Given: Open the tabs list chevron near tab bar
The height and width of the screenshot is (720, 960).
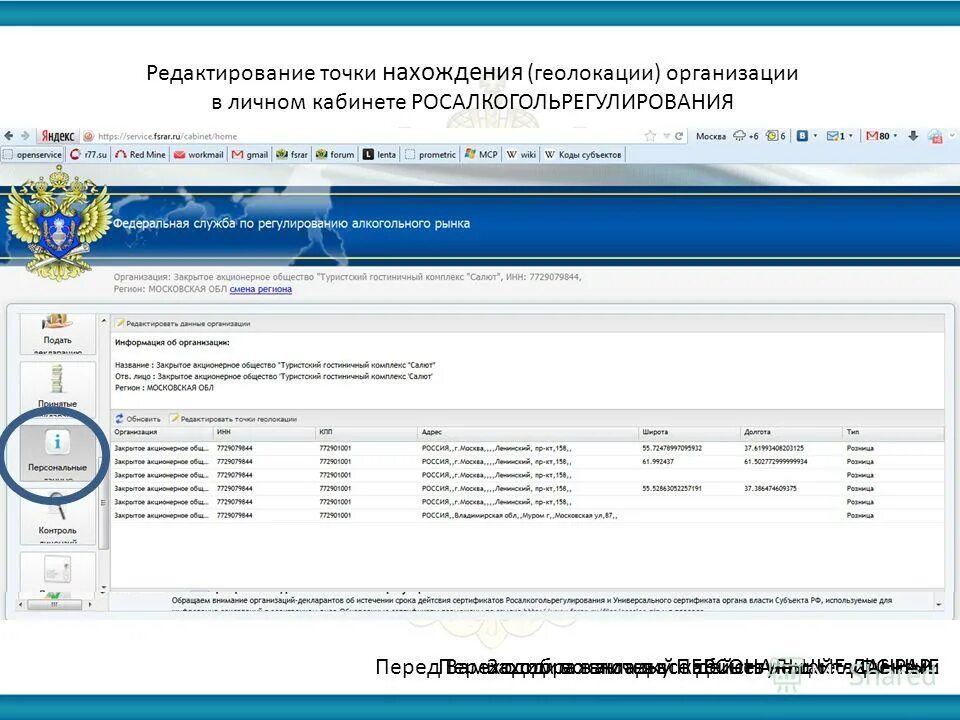Looking at the screenshot, I should pos(951,135).
